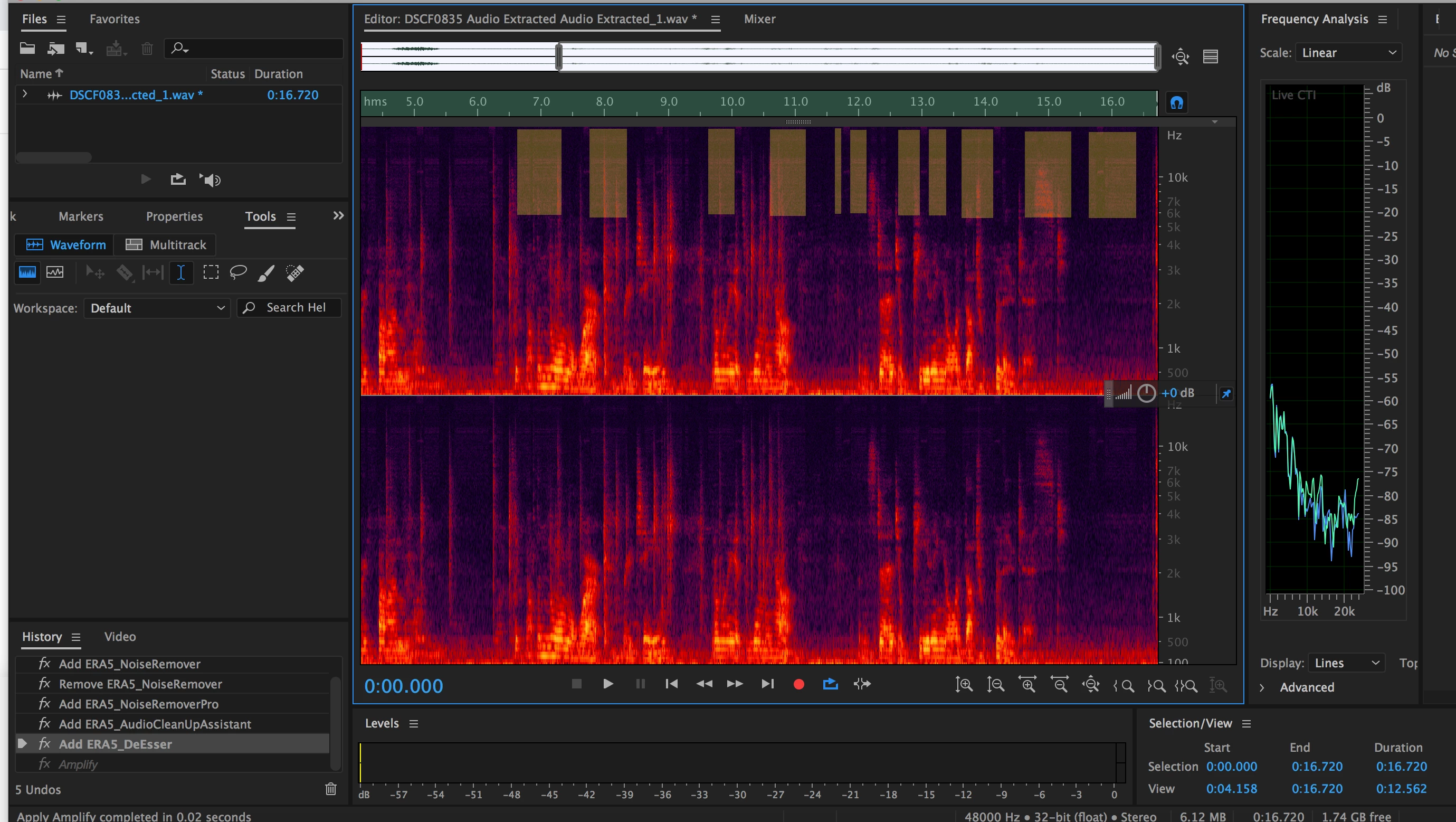
Task: Toggle auto-play preview speaker in Files
Action: (x=210, y=180)
